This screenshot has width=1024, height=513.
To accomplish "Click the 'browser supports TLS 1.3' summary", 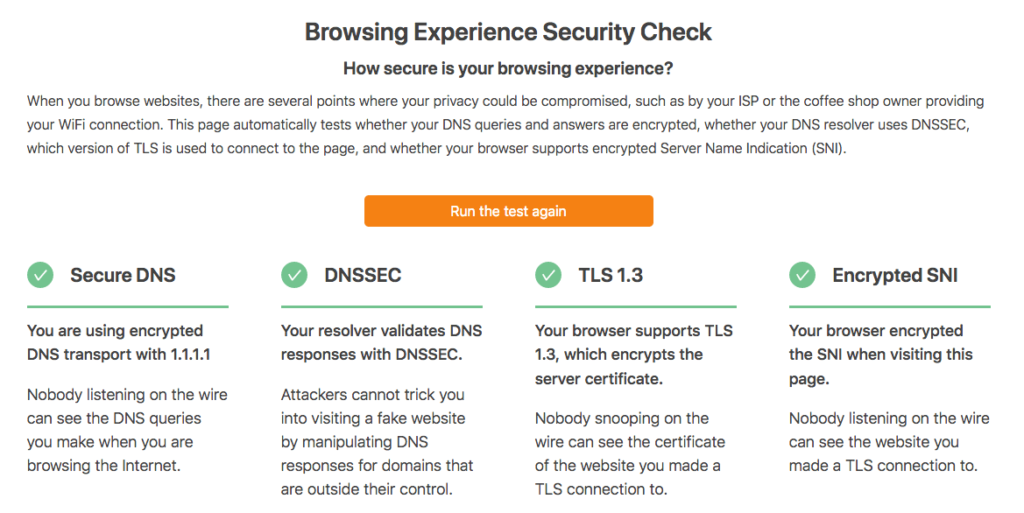I will [x=633, y=354].
